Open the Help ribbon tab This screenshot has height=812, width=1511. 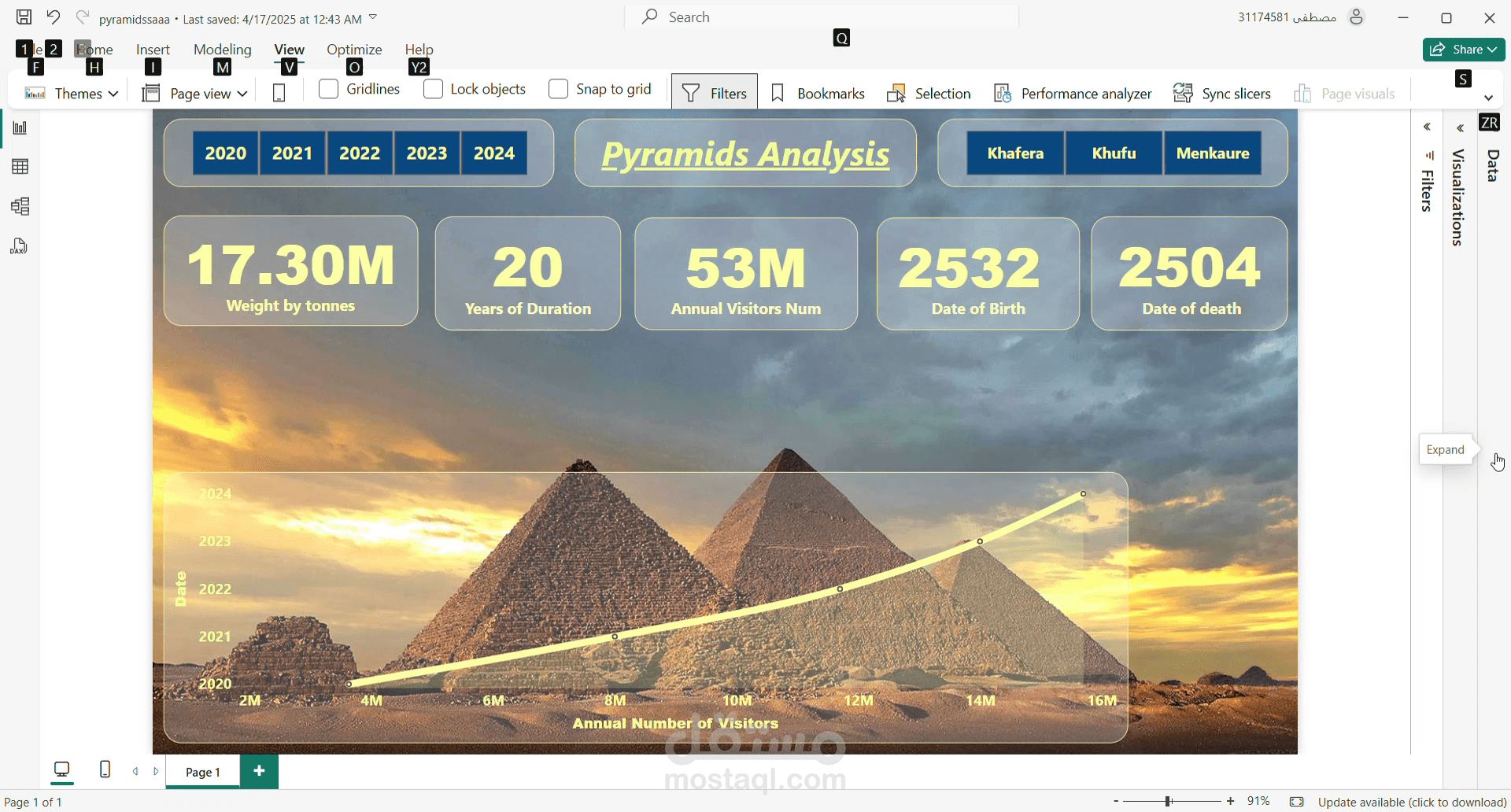click(419, 50)
